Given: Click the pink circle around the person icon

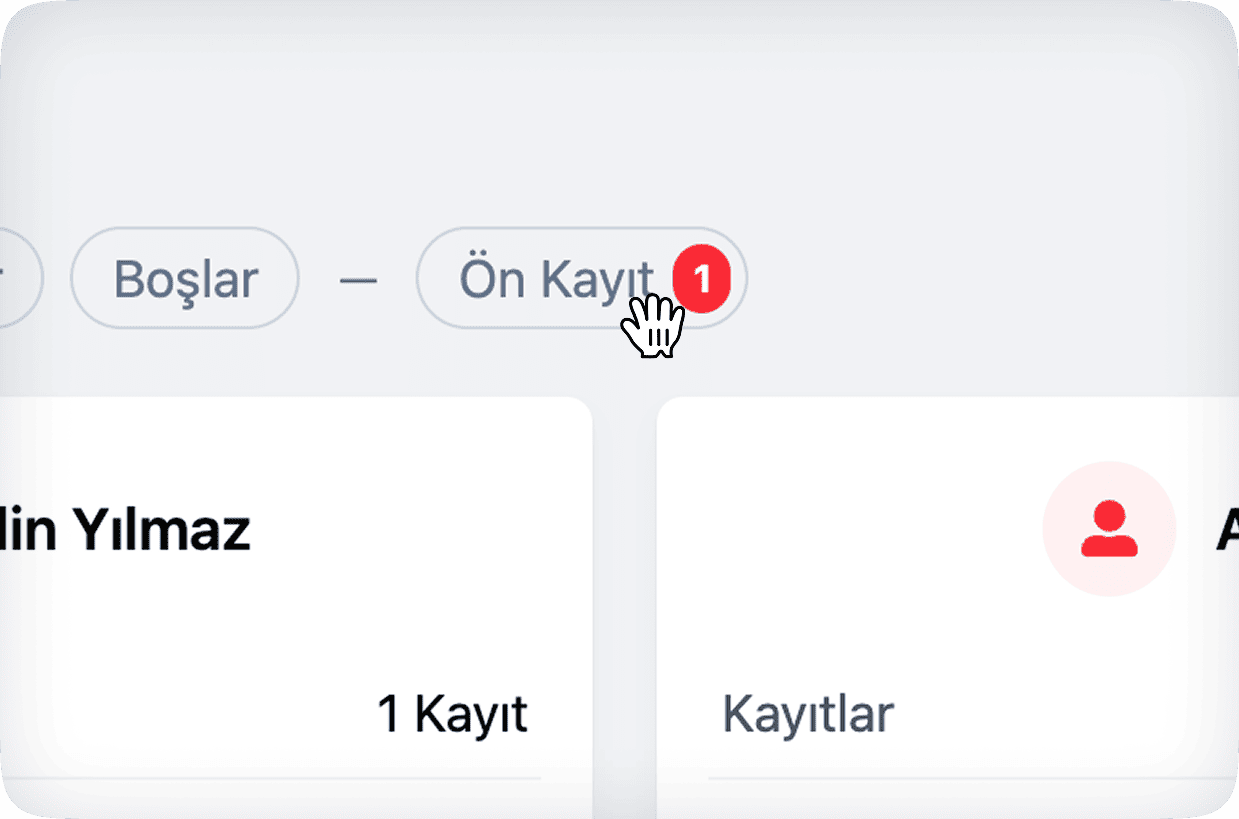Looking at the screenshot, I should [1109, 529].
